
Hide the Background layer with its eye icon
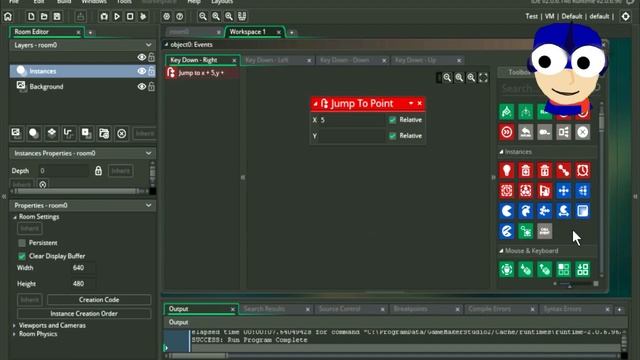142,87
